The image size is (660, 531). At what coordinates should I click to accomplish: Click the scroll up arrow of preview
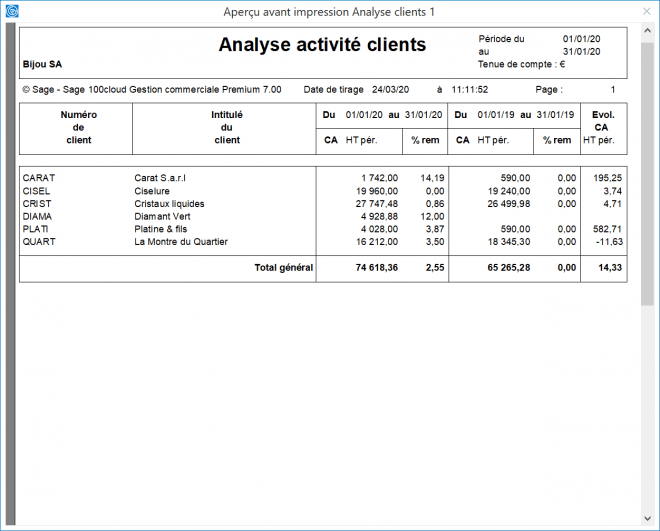(x=647, y=31)
